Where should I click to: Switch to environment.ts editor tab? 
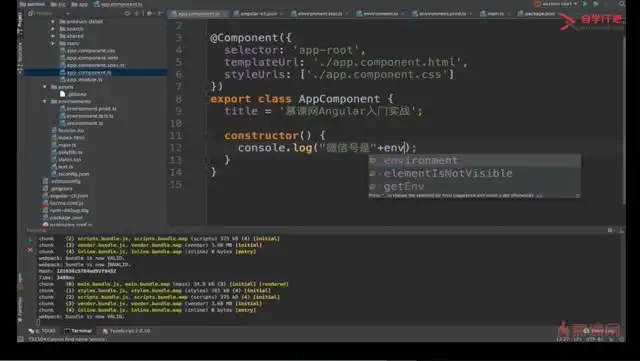(380, 13)
